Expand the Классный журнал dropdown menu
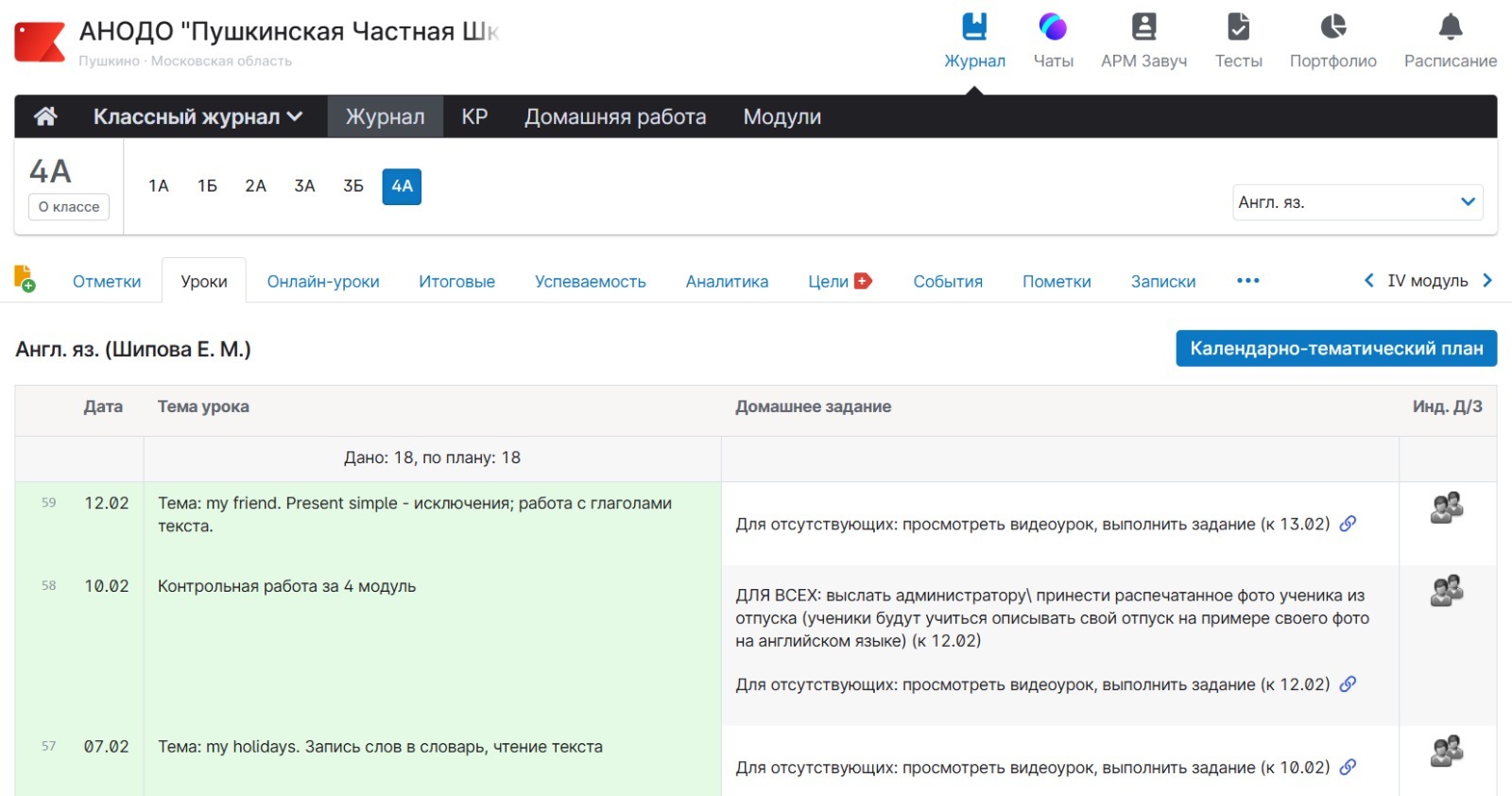 pos(198,116)
